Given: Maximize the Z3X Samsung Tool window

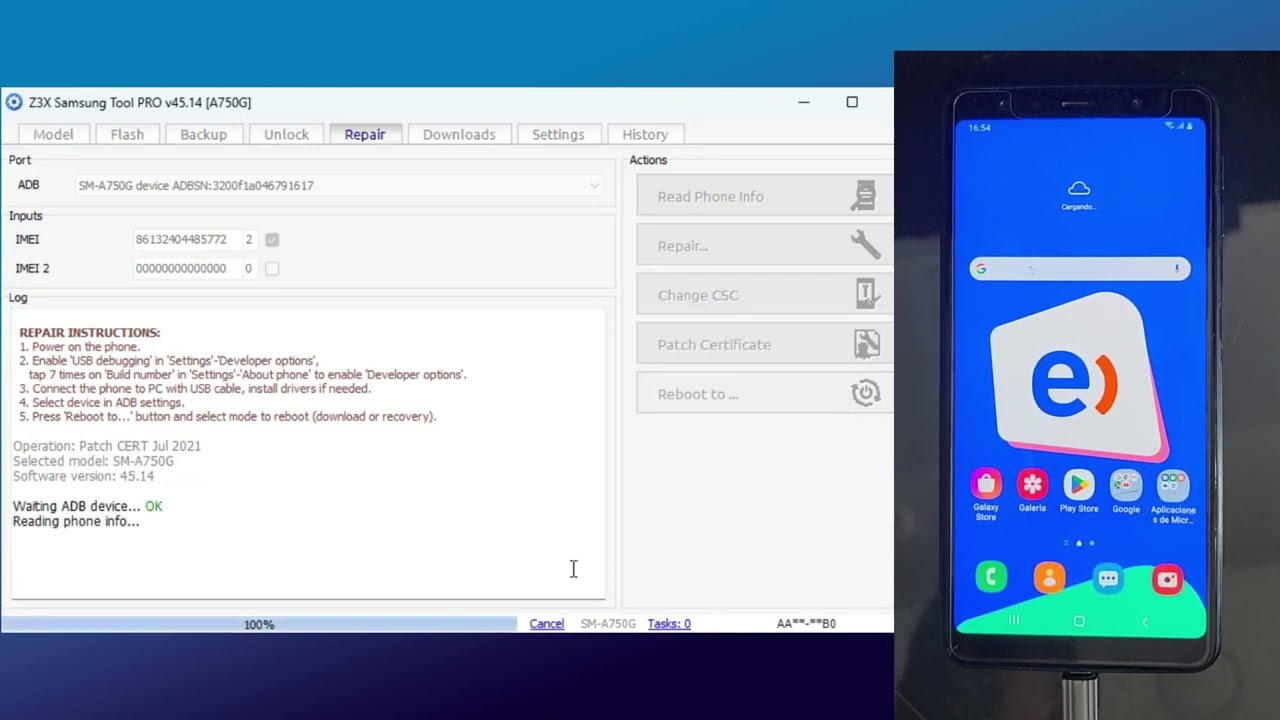Looking at the screenshot, I should [852, 102].
